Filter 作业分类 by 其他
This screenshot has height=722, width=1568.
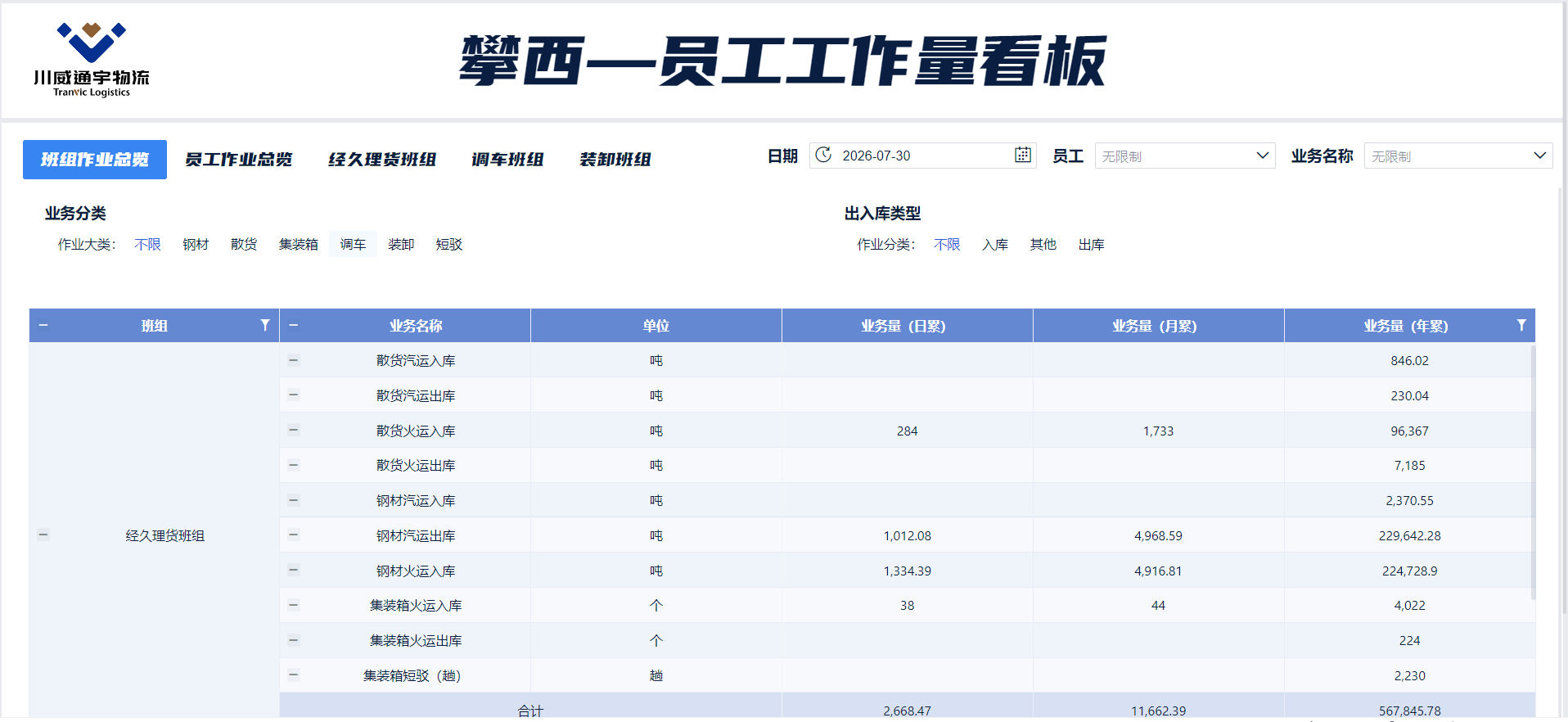tap(1043, 244)
